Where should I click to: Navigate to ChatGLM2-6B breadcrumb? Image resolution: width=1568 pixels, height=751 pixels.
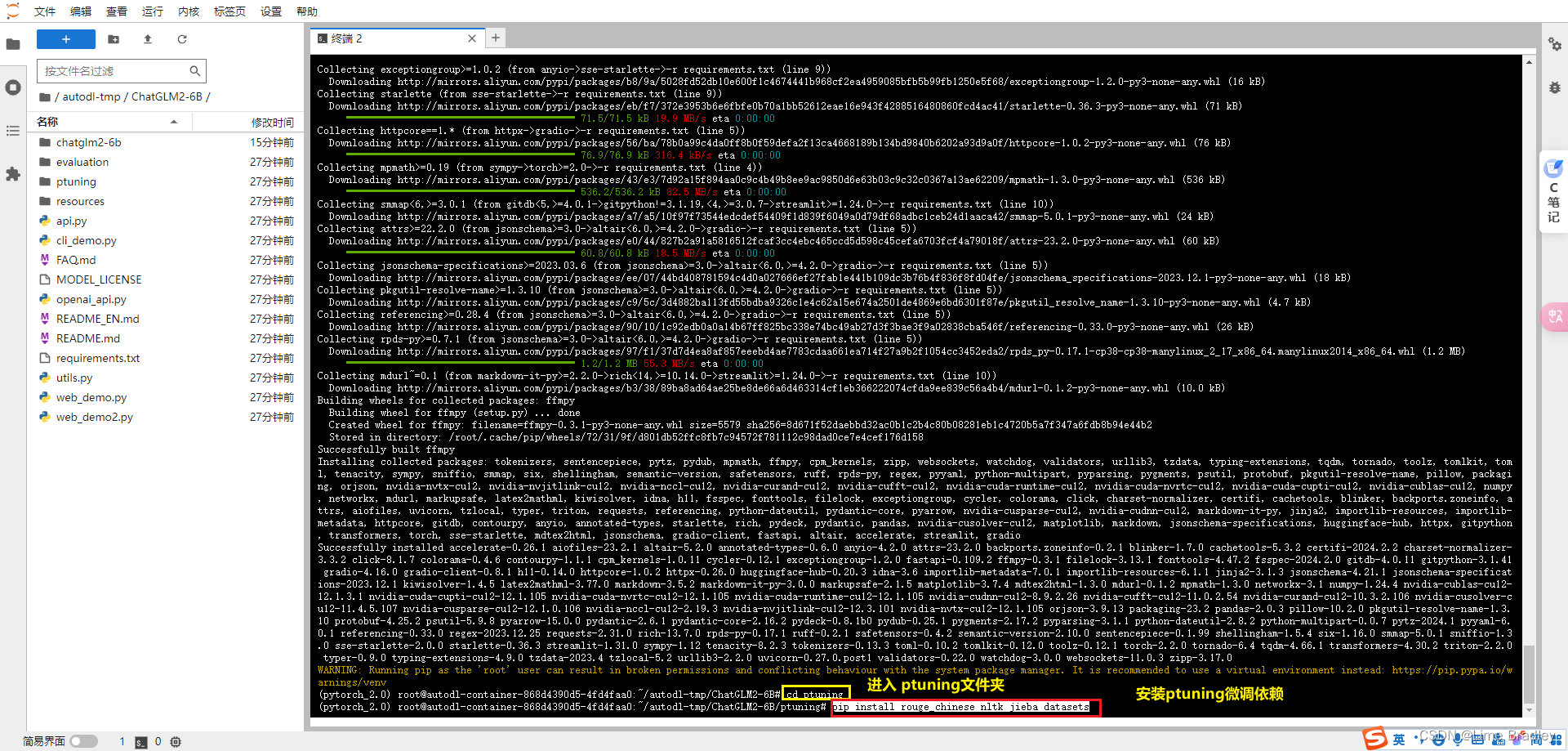coord(167,96)
